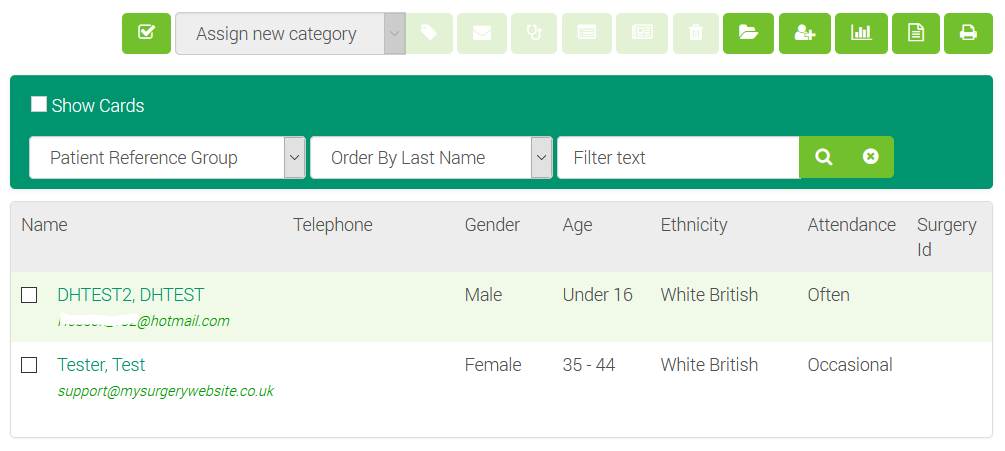Tick the checkbox for Tester, Test
Screen dimensions: 1005x451
point(30,365)
